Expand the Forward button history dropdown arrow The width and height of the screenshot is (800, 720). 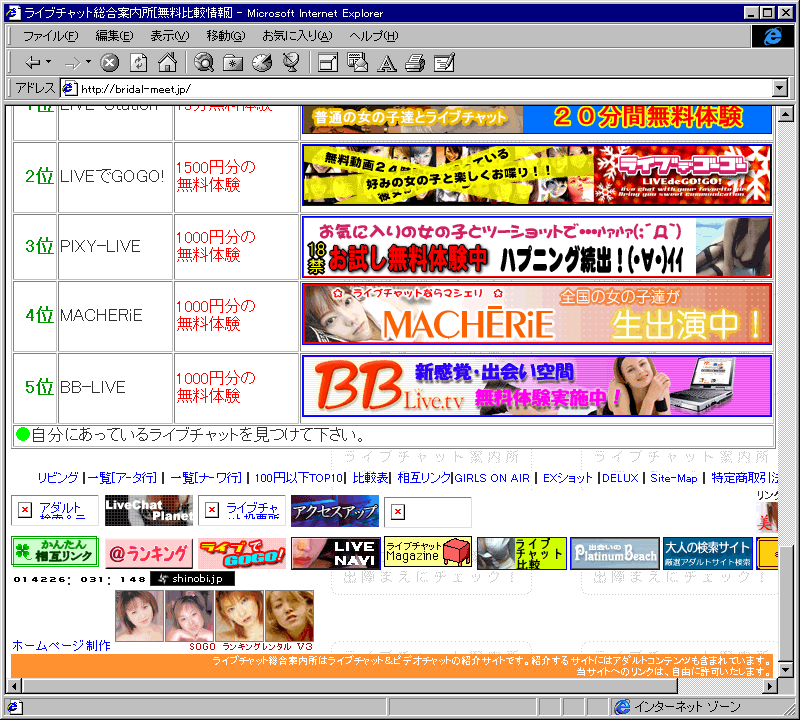(88, 62)
